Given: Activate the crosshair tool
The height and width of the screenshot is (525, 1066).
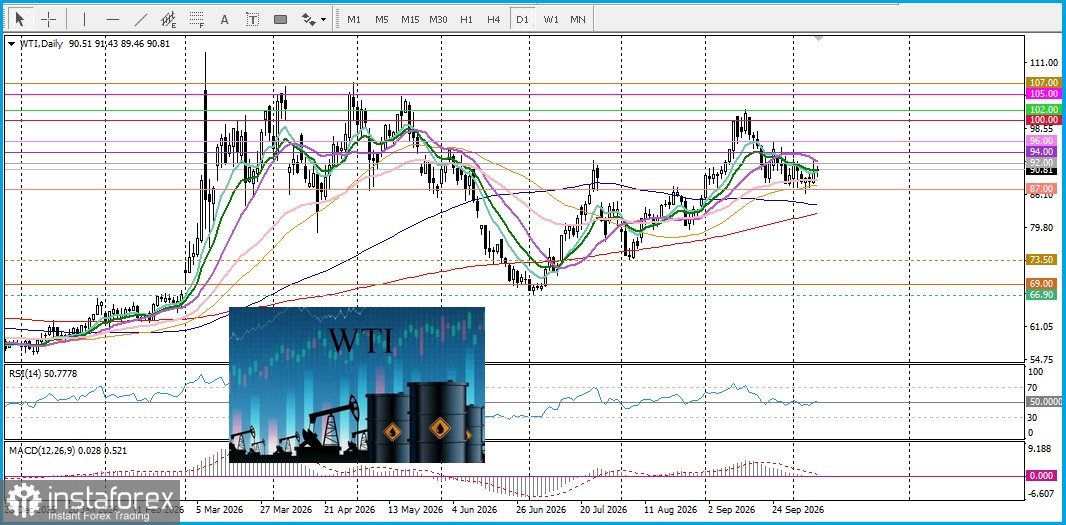Looking at the screenshot, I should (x=48, y=19).
